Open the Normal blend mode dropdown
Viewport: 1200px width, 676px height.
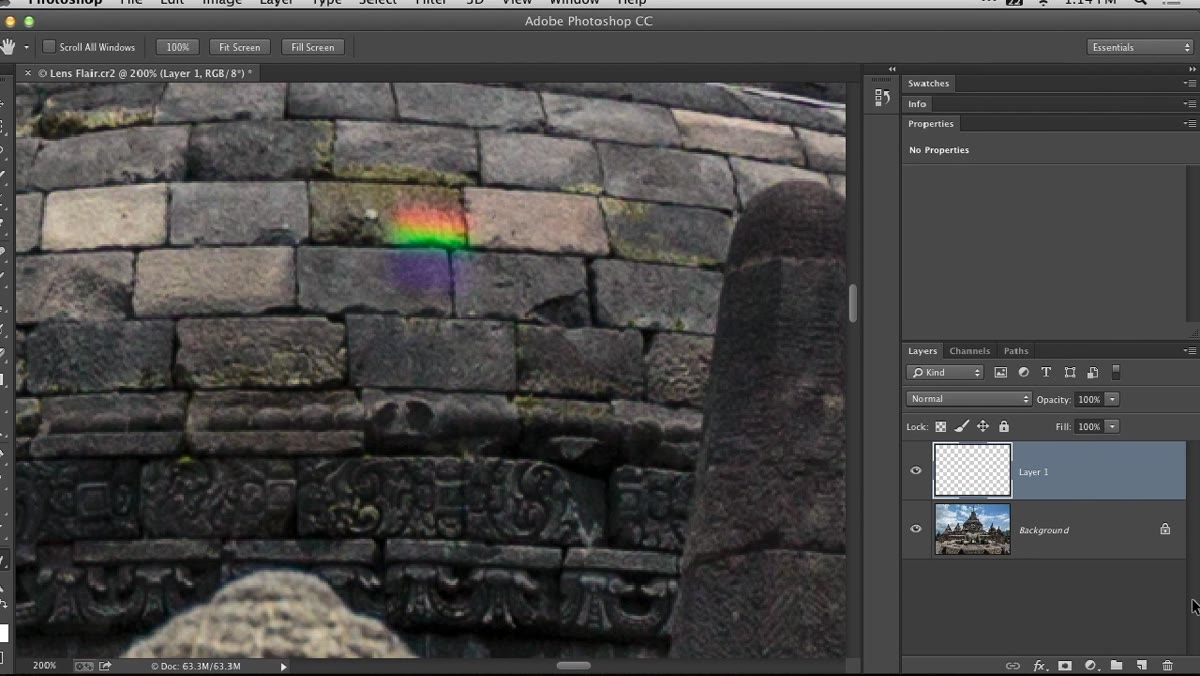(x=968, y=399)
